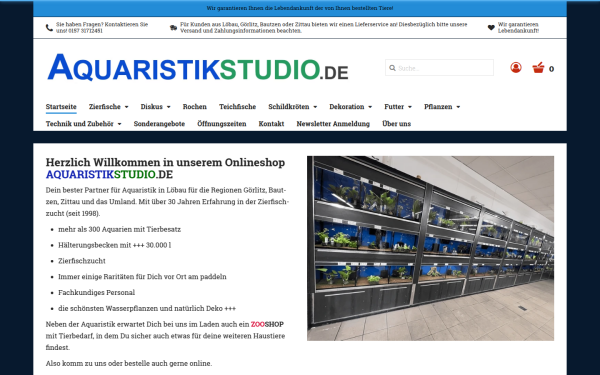
Task: Open the Öffnungszeiten menu item
Action: [x=222, y=124]
